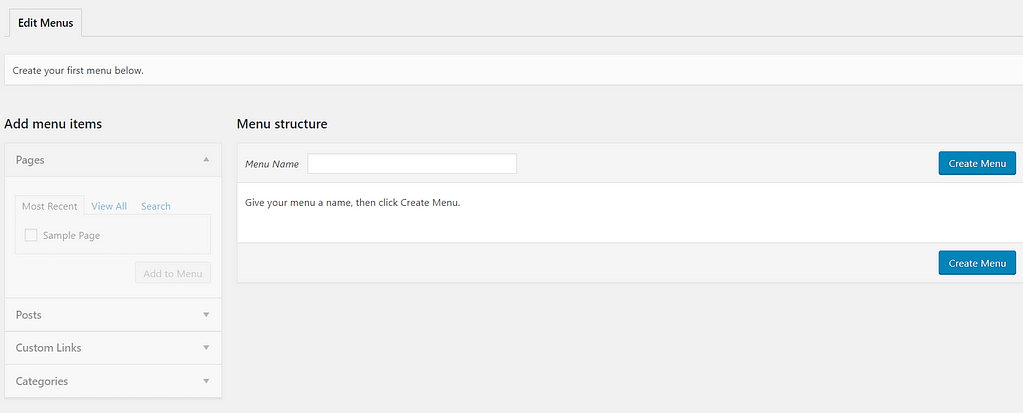Image resolution: width=1023 pixels, height=413 pixels.
Task: Expand the Custom Links section arrow
Action: [206, 347]
